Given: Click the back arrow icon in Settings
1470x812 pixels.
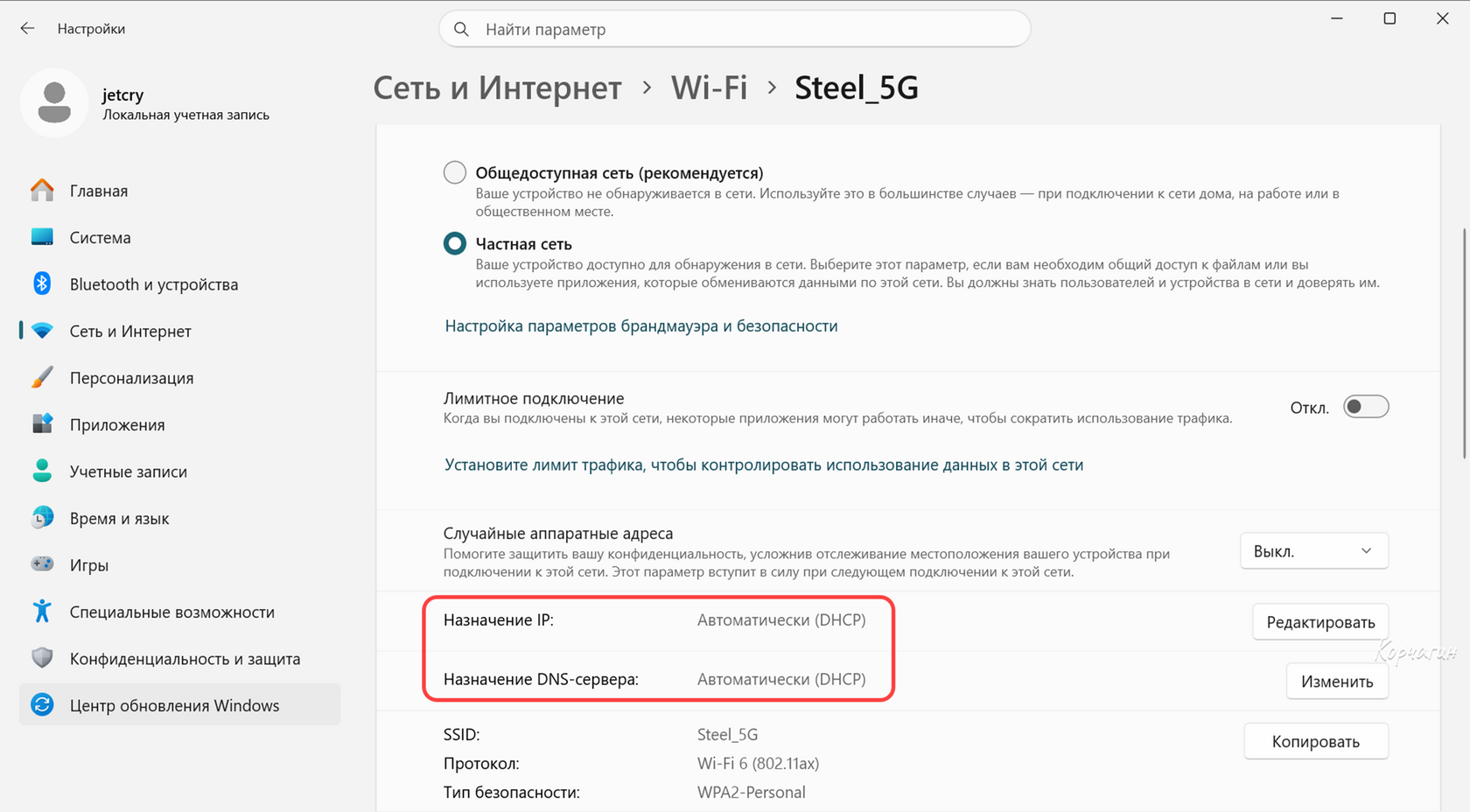Looking at the screenshot, I should point(27,29).
